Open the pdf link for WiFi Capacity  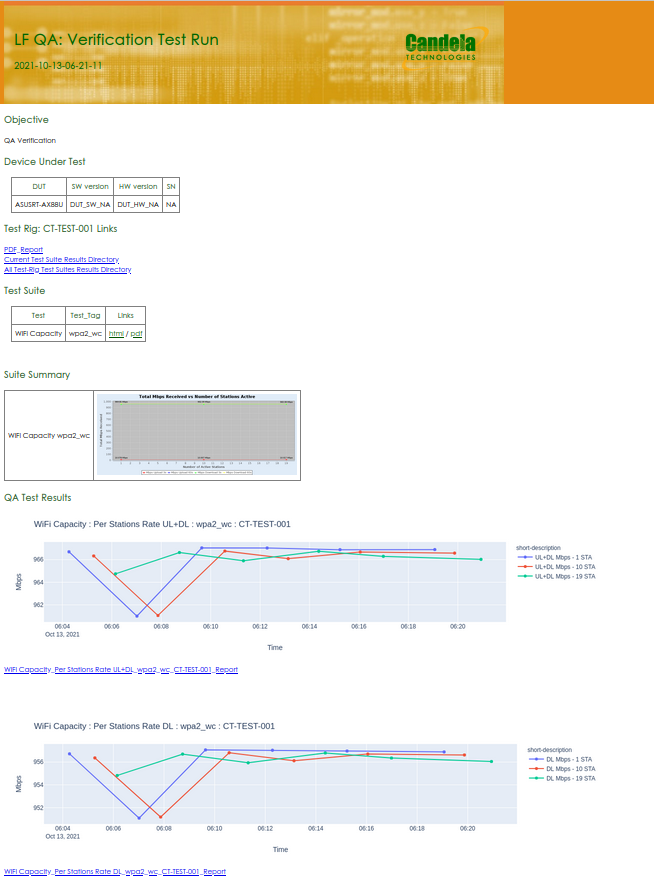(x=136, y=333)
